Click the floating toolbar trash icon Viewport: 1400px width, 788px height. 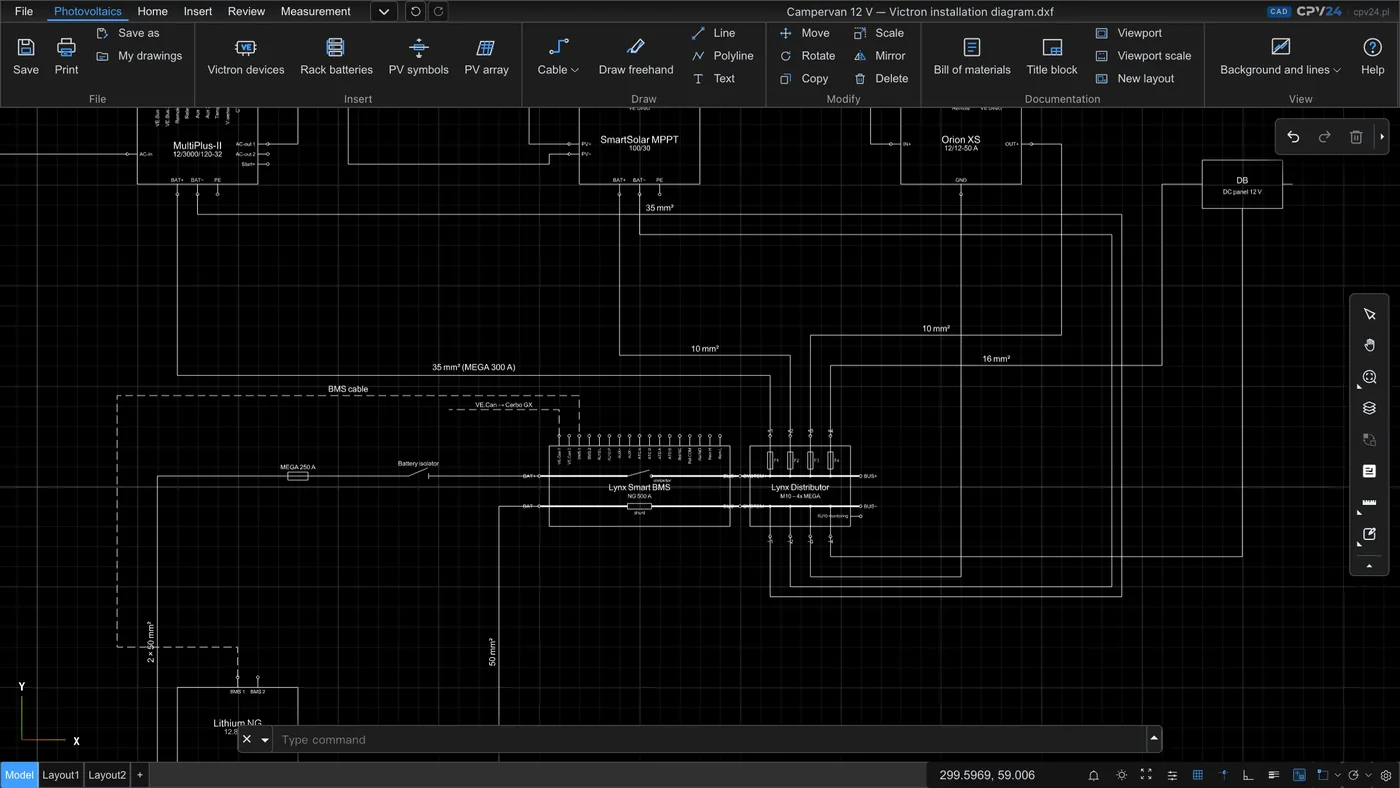tap(1356, 137)
